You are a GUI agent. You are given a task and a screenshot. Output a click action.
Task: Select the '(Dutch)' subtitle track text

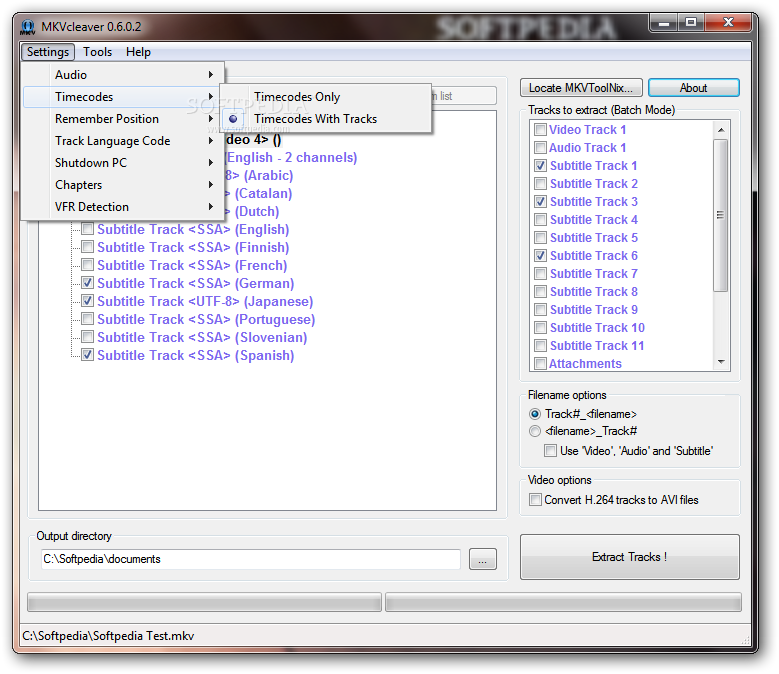point(257,212)
